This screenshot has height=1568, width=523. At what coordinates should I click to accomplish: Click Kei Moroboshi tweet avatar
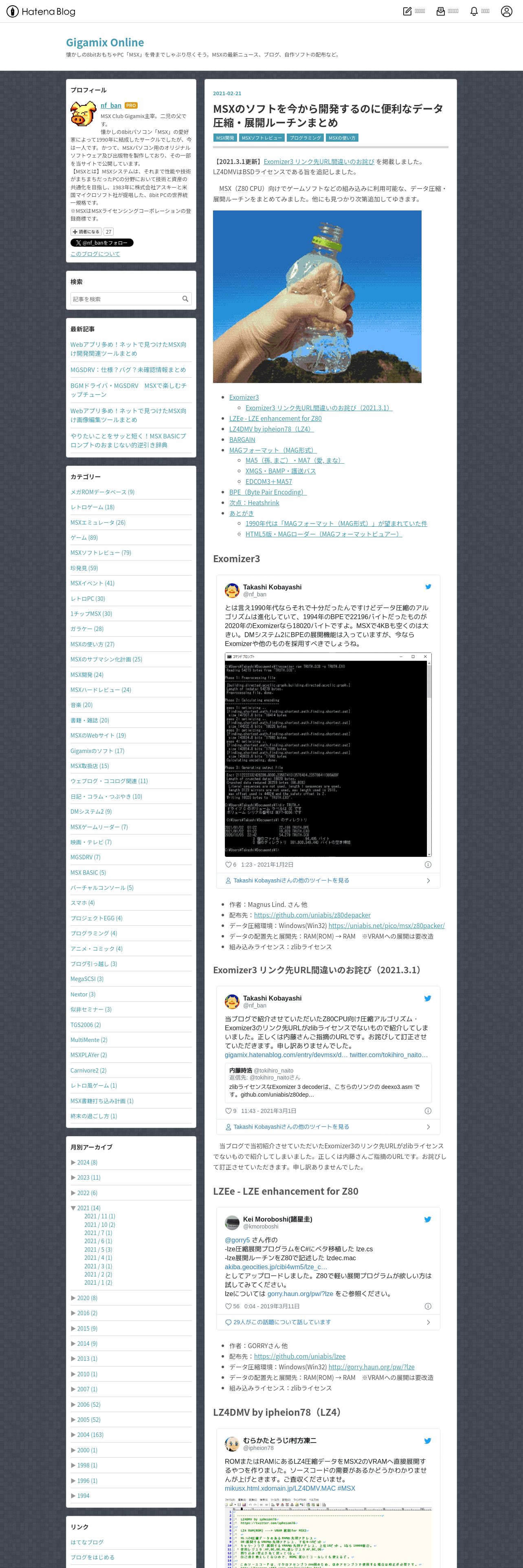pos(232,1223)
